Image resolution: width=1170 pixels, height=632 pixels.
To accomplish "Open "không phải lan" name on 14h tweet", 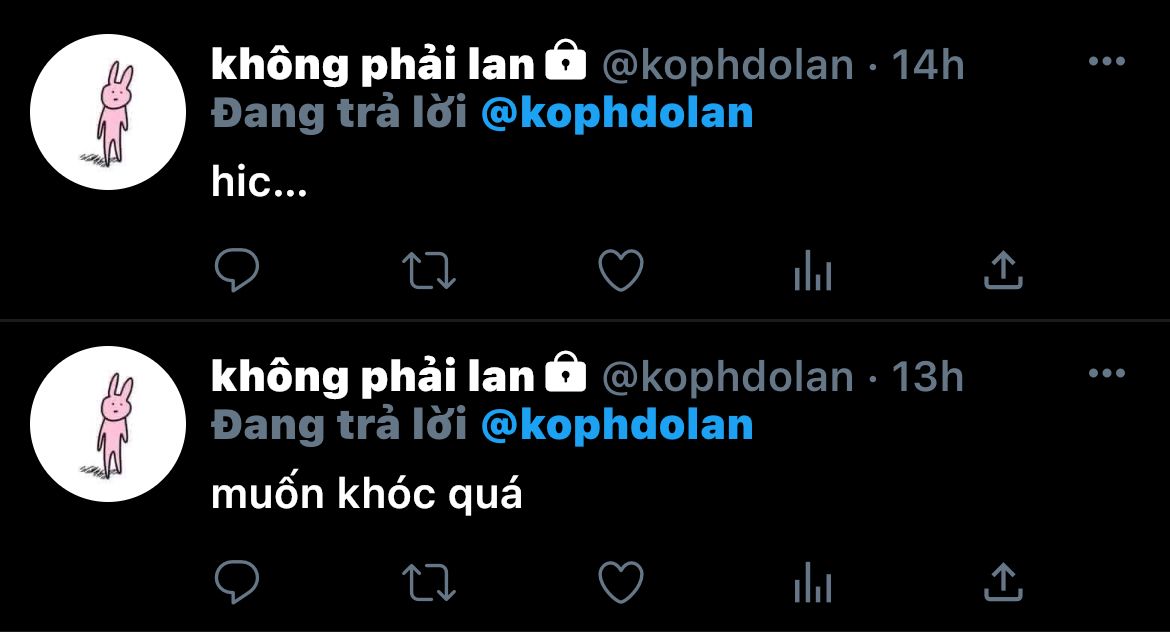I will tap(373, 65).
